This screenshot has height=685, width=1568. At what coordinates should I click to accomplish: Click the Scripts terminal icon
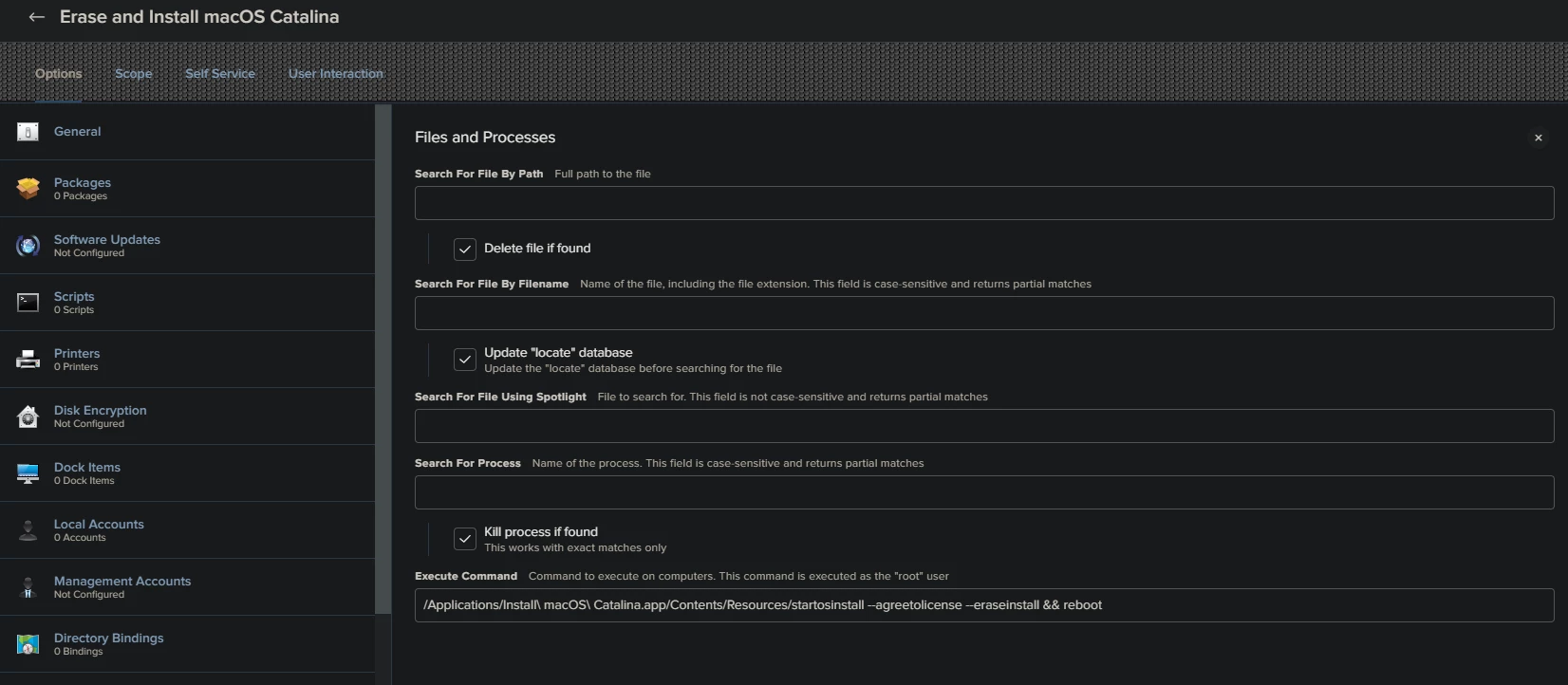pos(28,303)
